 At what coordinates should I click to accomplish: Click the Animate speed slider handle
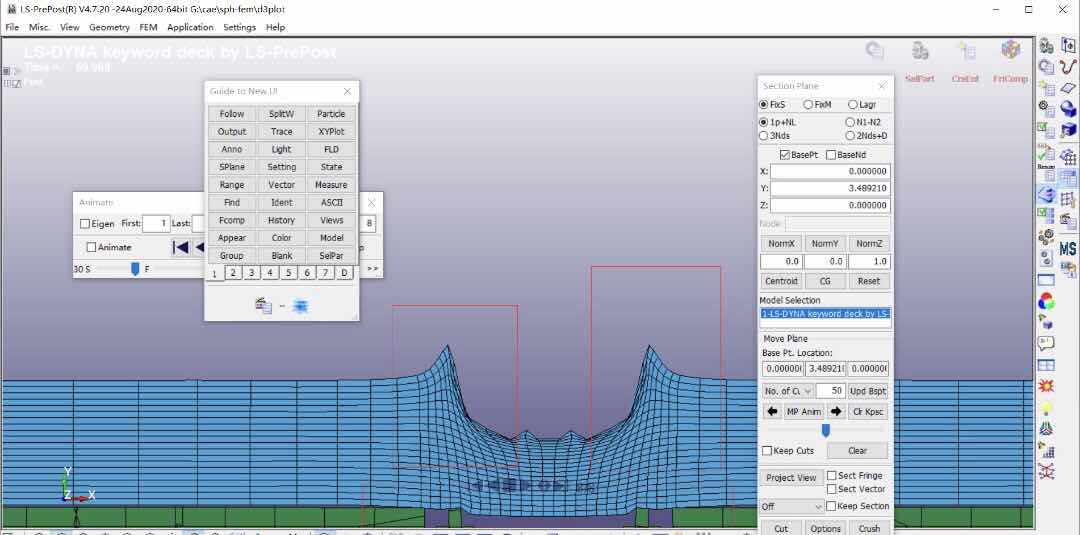click(x=135, y=269)
